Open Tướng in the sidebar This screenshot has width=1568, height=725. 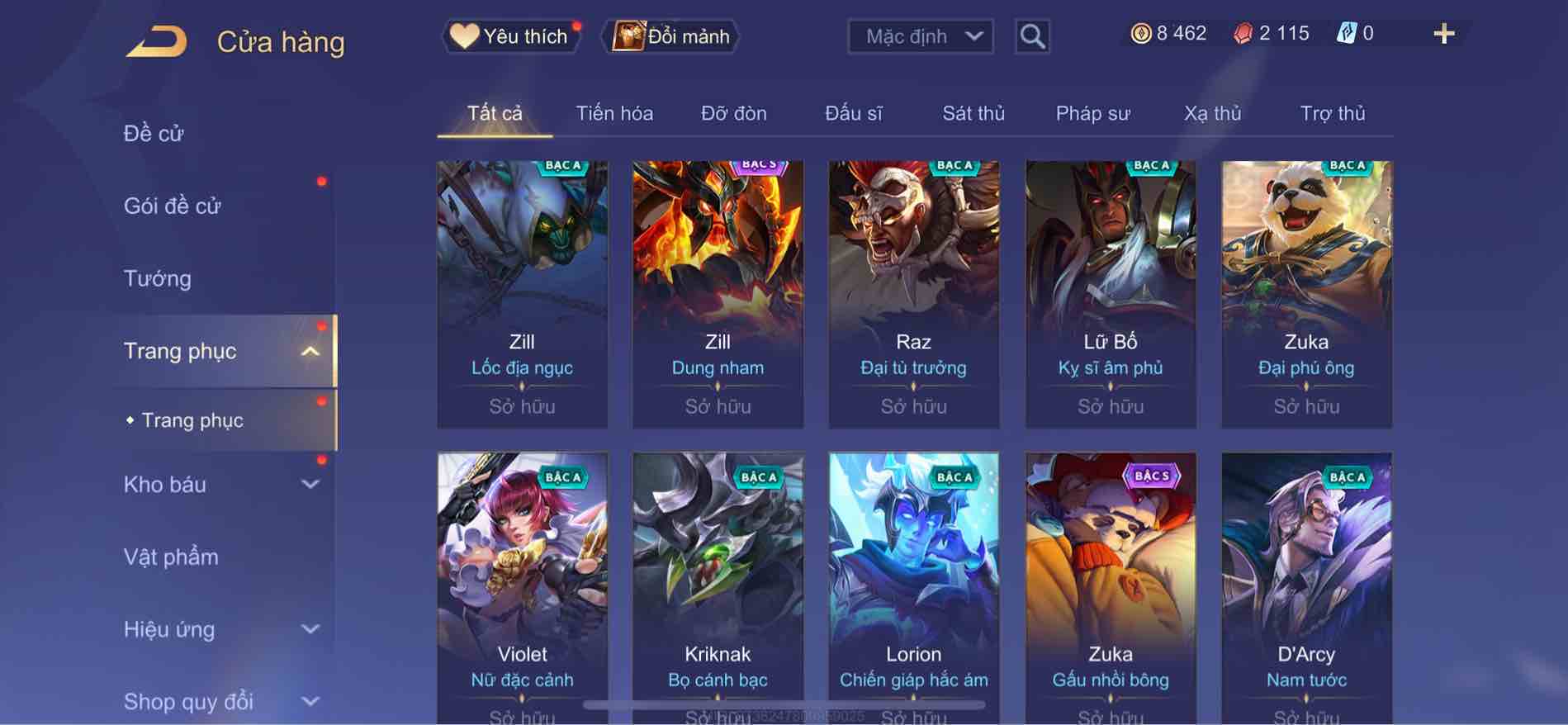(158, 279)
